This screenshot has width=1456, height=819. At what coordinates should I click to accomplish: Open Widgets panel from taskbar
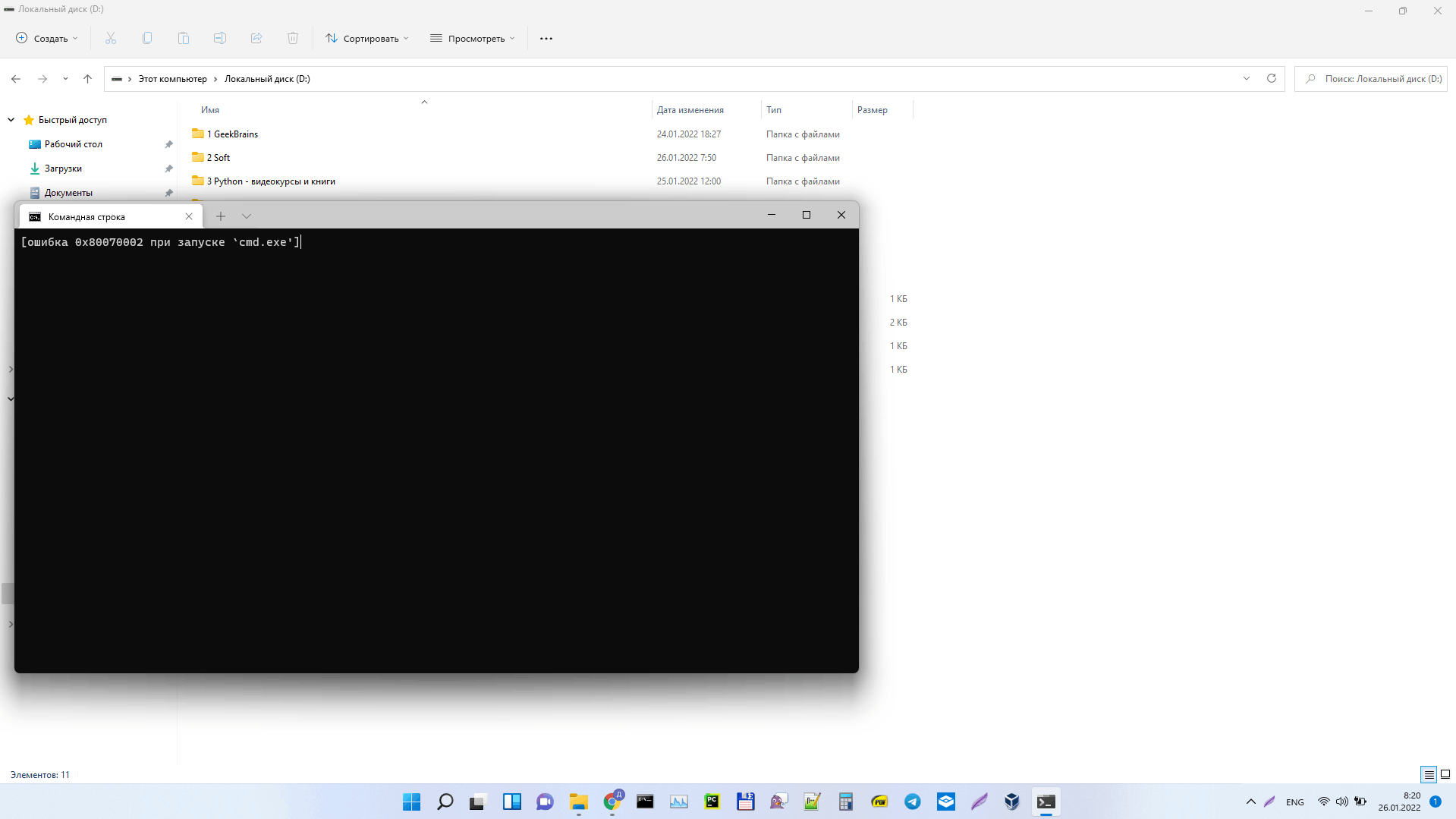click(512, 802)
